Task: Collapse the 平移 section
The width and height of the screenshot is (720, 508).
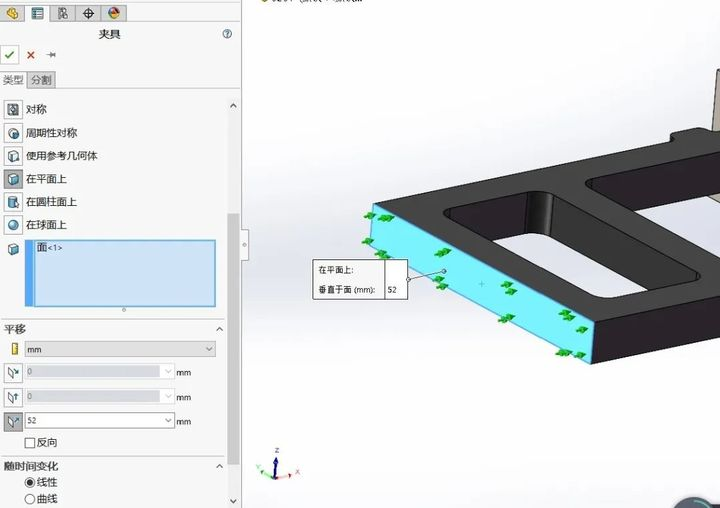Action: (220, 329)
